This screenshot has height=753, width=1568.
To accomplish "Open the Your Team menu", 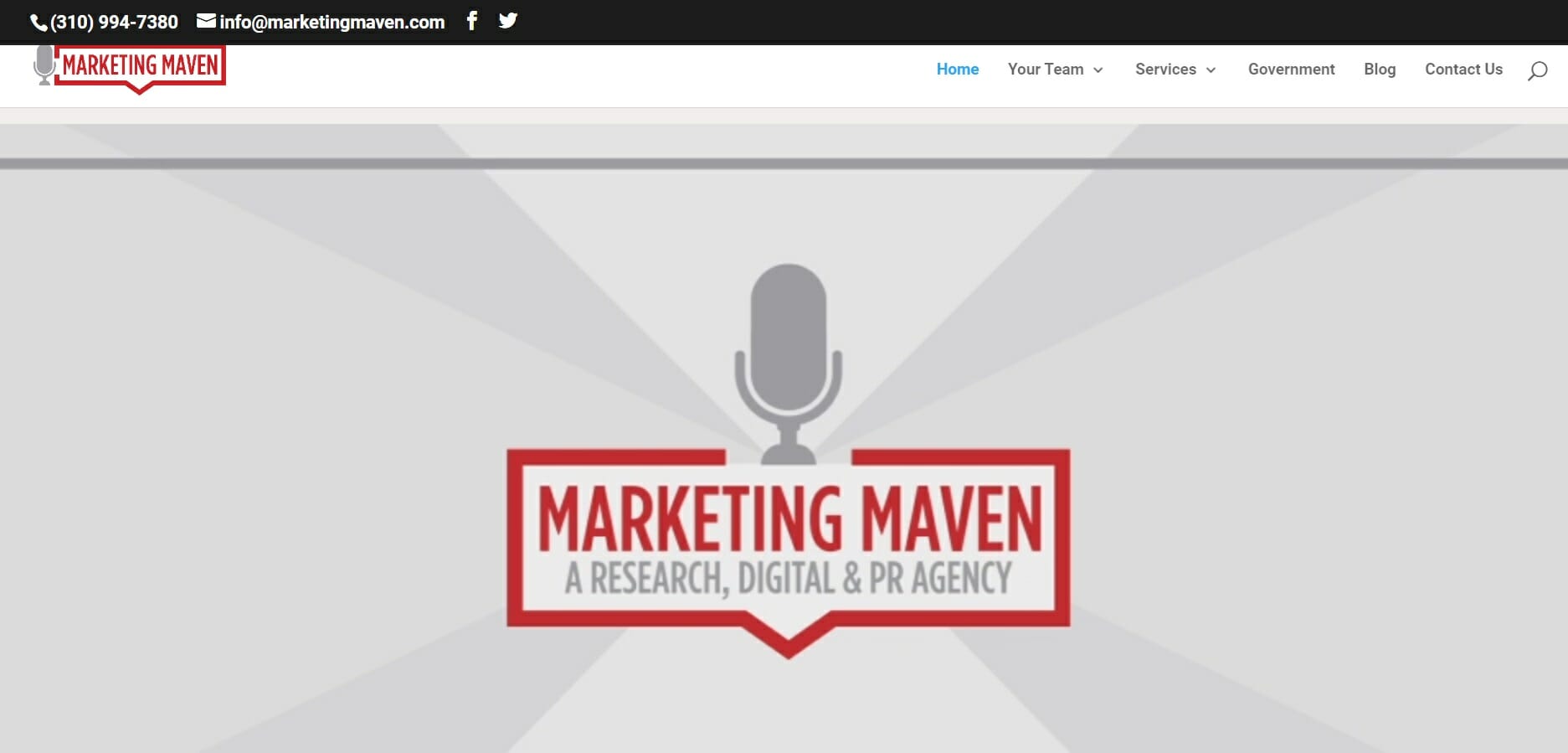I will click(x=1046, y=70).
